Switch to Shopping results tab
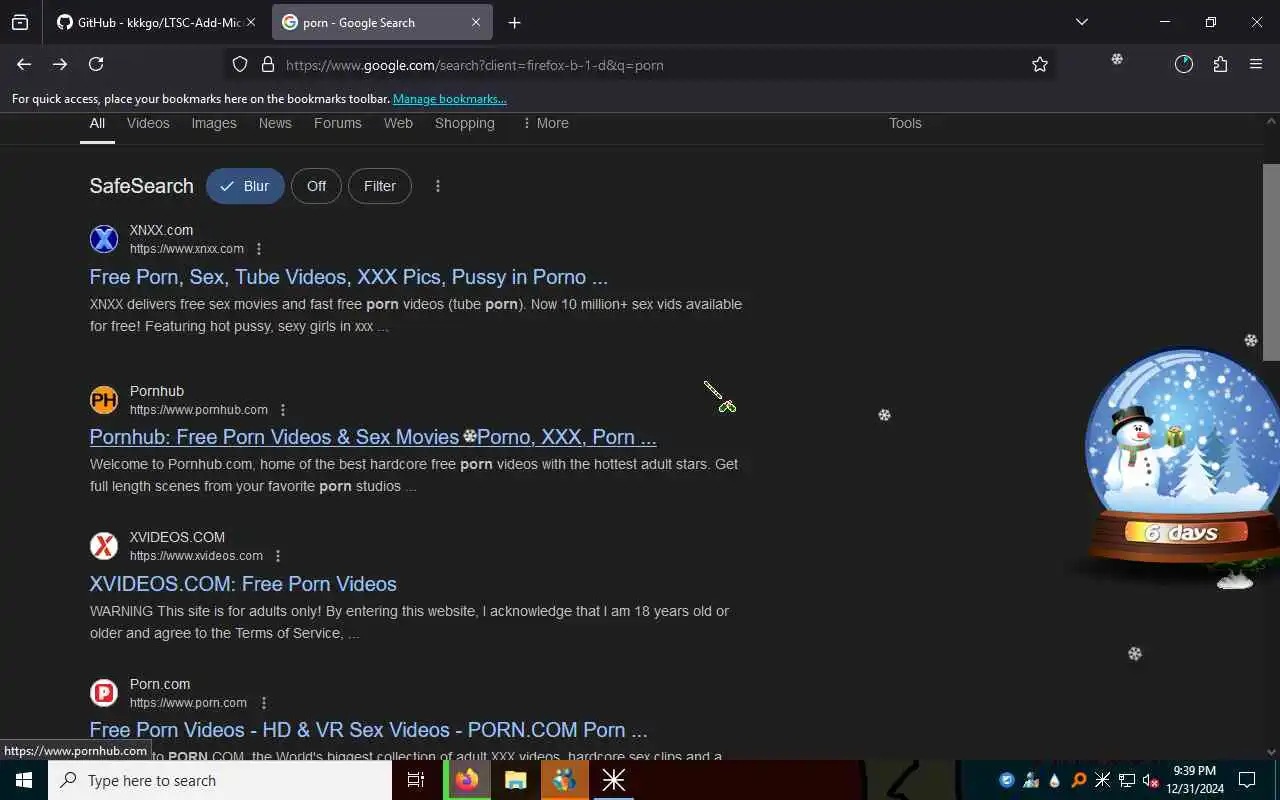 465,123
